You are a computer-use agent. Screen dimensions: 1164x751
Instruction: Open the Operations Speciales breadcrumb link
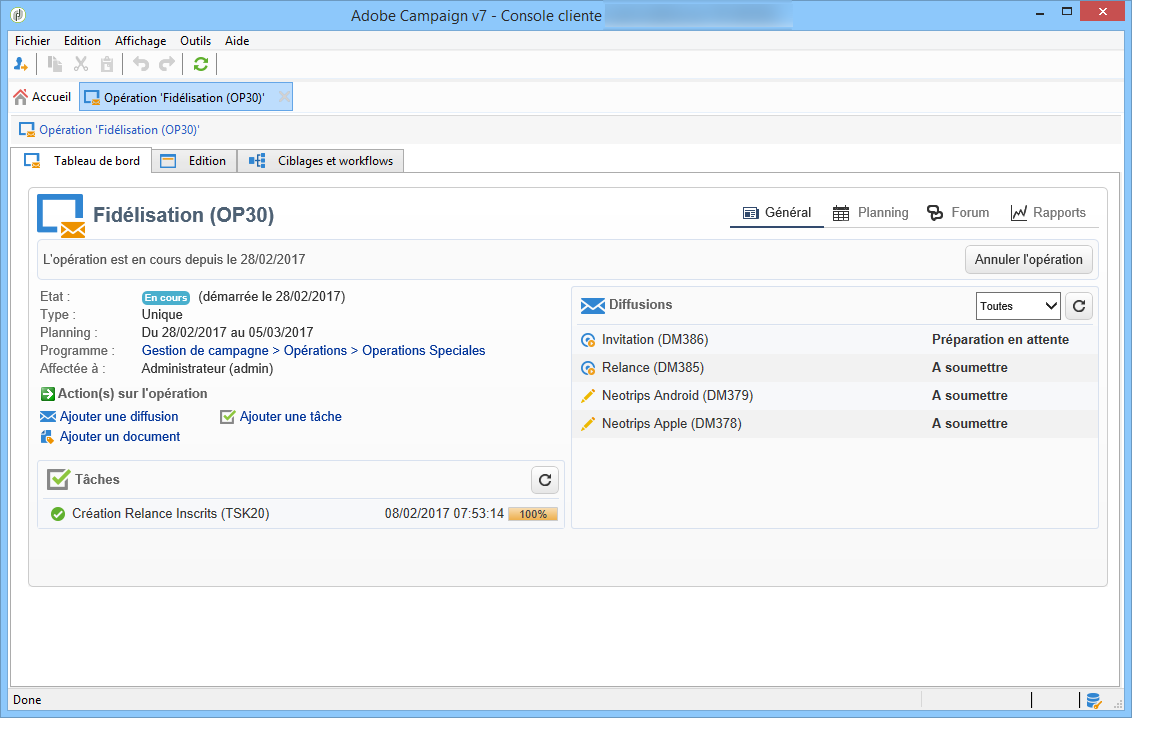(x=423, y=351)
